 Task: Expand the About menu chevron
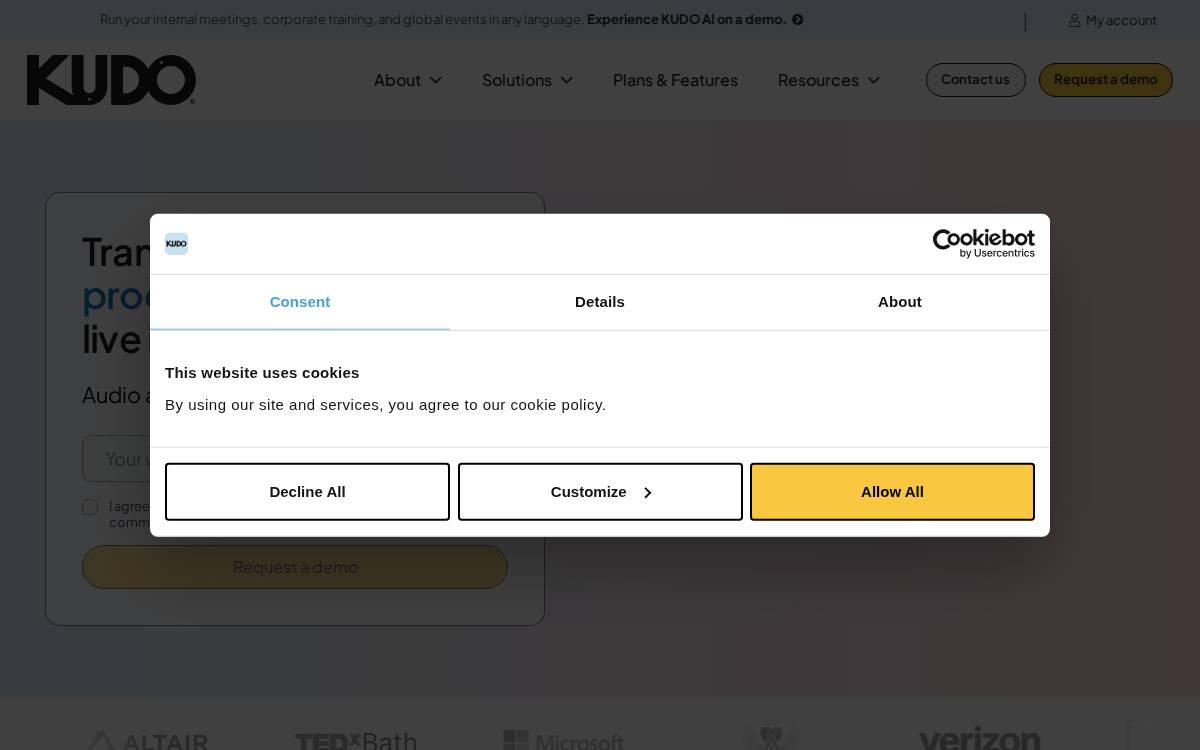click(x=436, y=80)
